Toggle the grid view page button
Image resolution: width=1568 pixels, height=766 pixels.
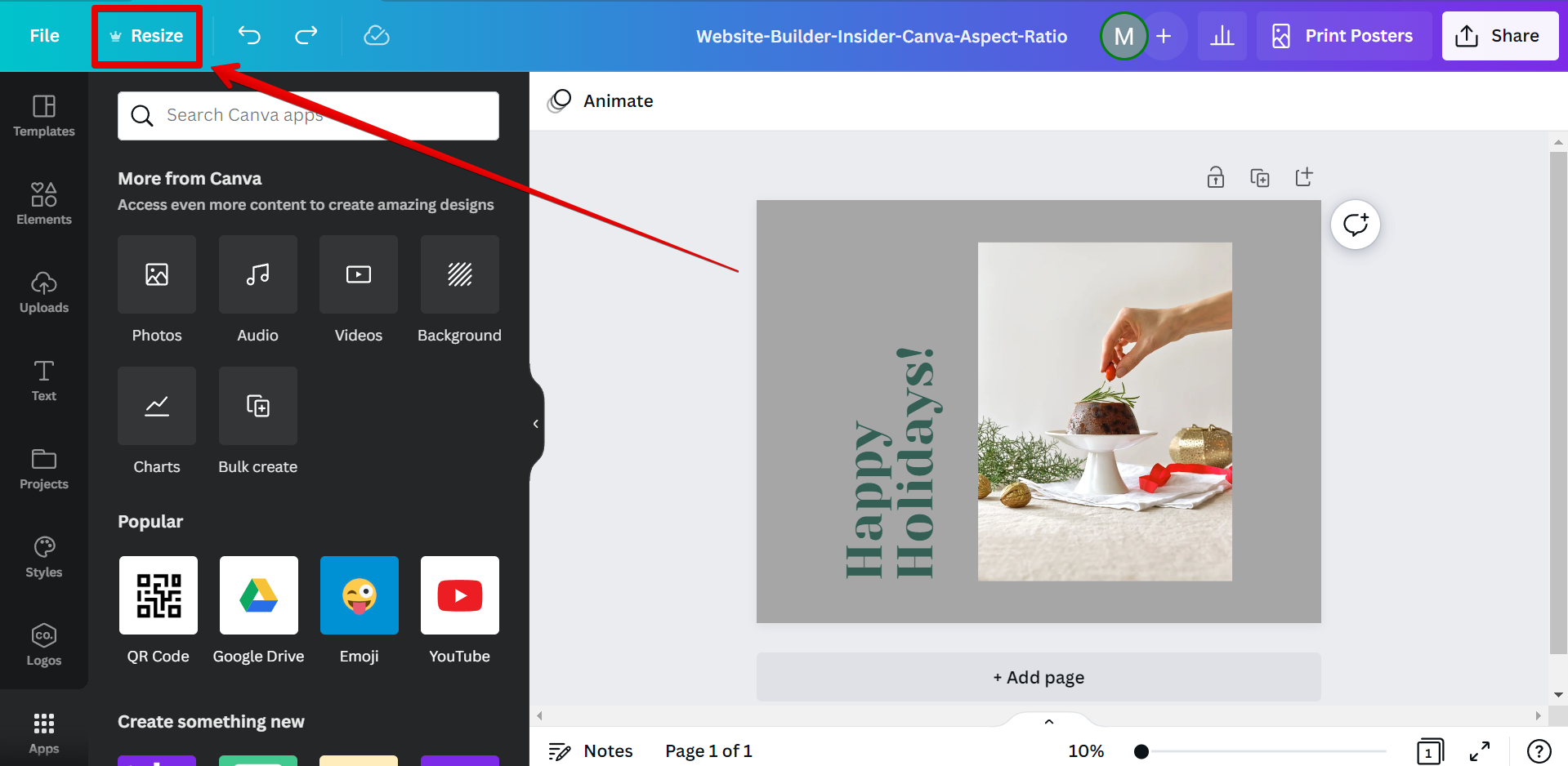click(x=1430, y=750)
